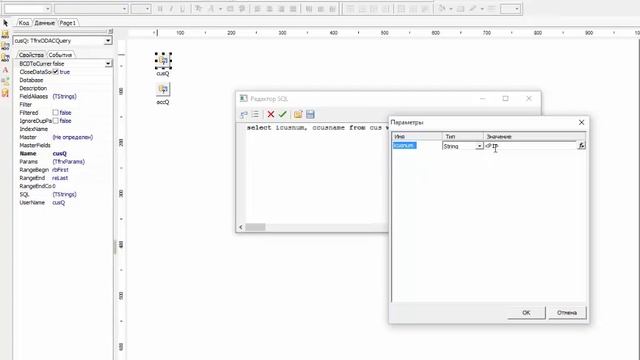This screenshot has height=360, width=640.
Task: Select the RangeEnd reLast property row
Action: tap(63, 178)
